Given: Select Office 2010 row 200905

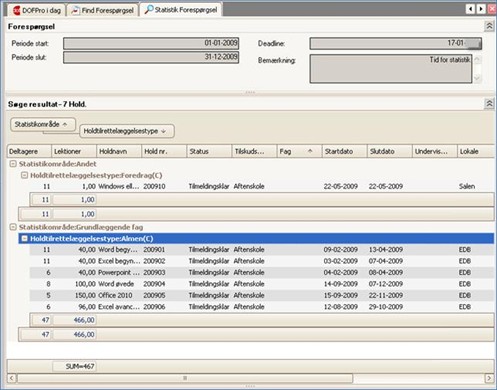Looking at the screenshot, I should tap(262, 295).
